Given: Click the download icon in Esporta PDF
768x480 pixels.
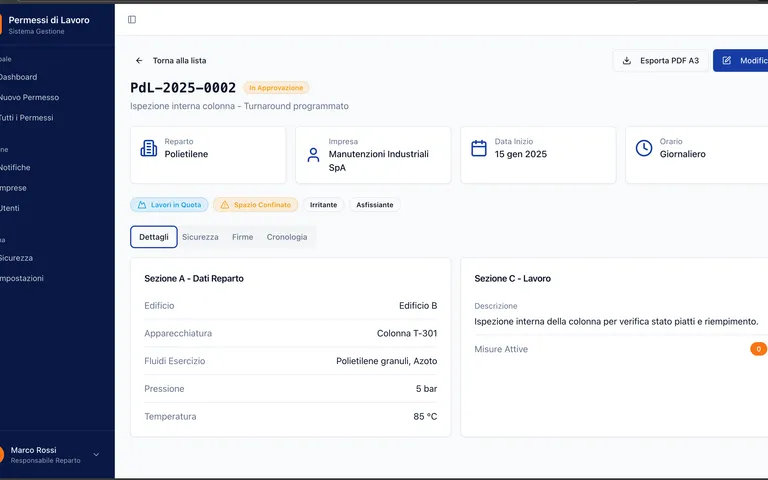Looking at the screenshot, I should [x=626, y=61].
